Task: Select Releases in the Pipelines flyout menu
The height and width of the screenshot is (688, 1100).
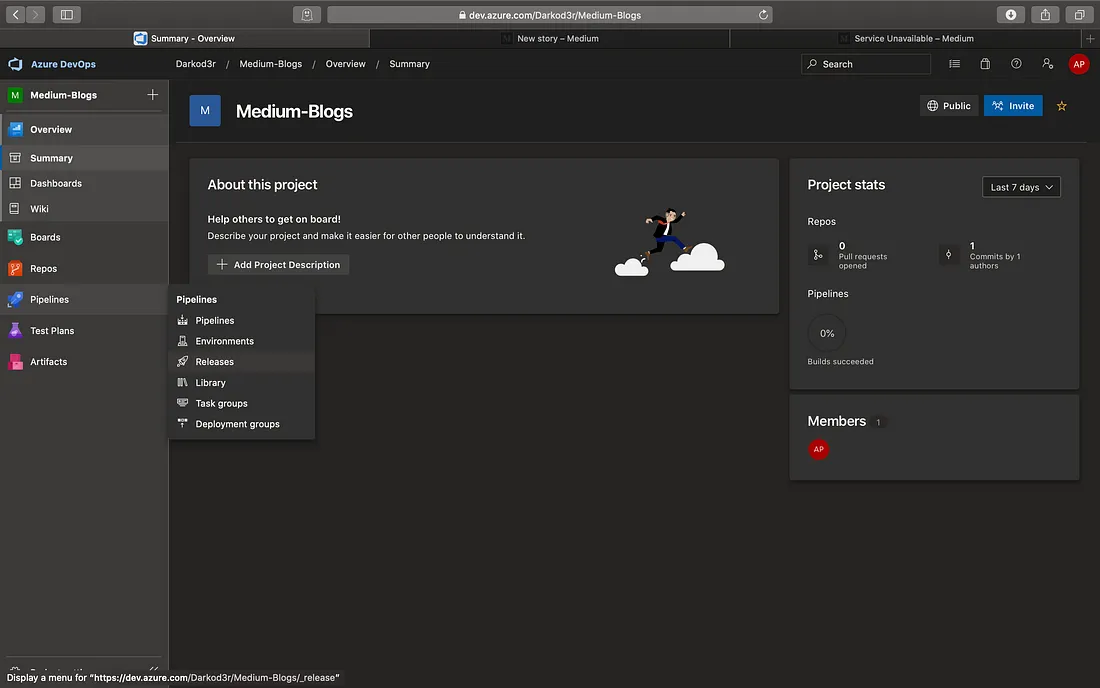Action: pyautogui.click(x=241, y=361)
